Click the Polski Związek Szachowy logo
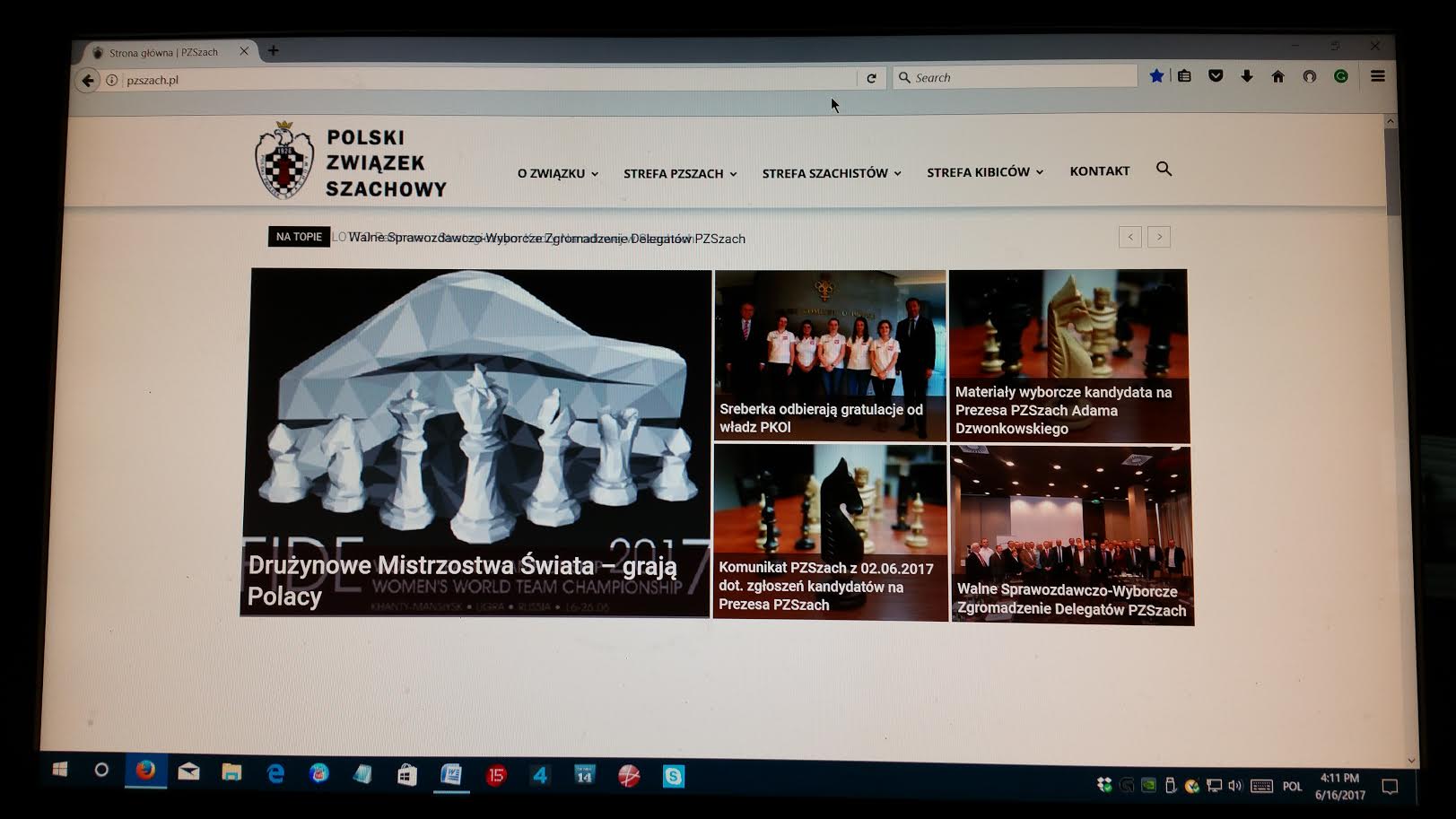The height and width of the screenshot is (819, 1456). coord(350,161)
